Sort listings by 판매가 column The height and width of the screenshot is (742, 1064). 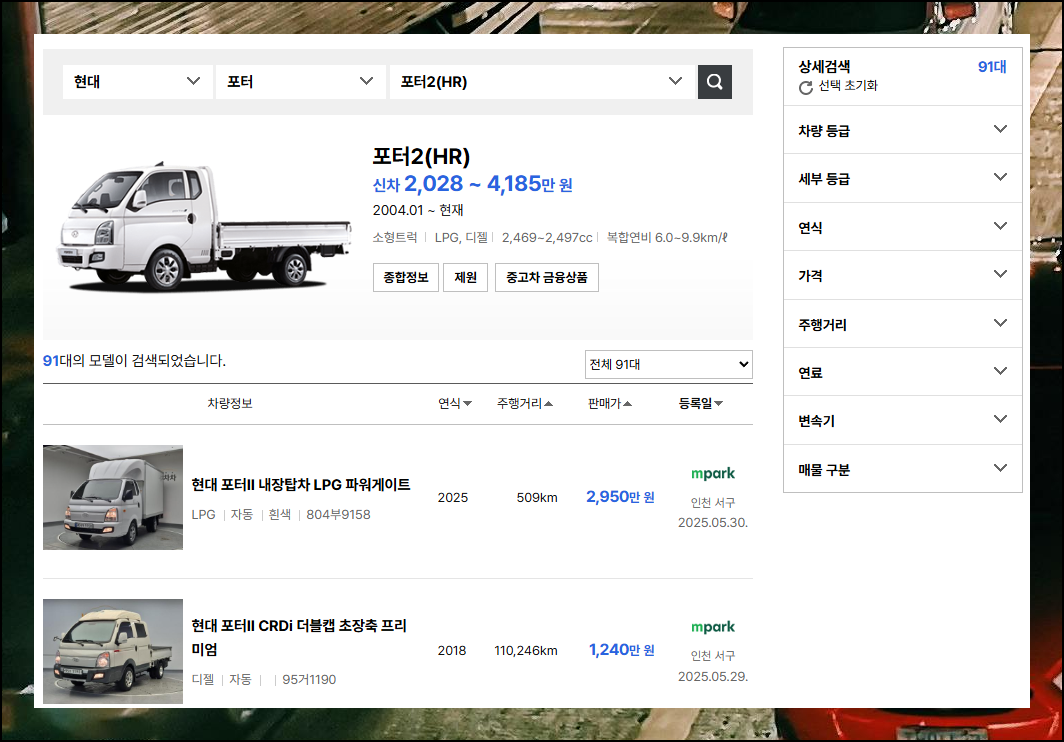[609, 403]
